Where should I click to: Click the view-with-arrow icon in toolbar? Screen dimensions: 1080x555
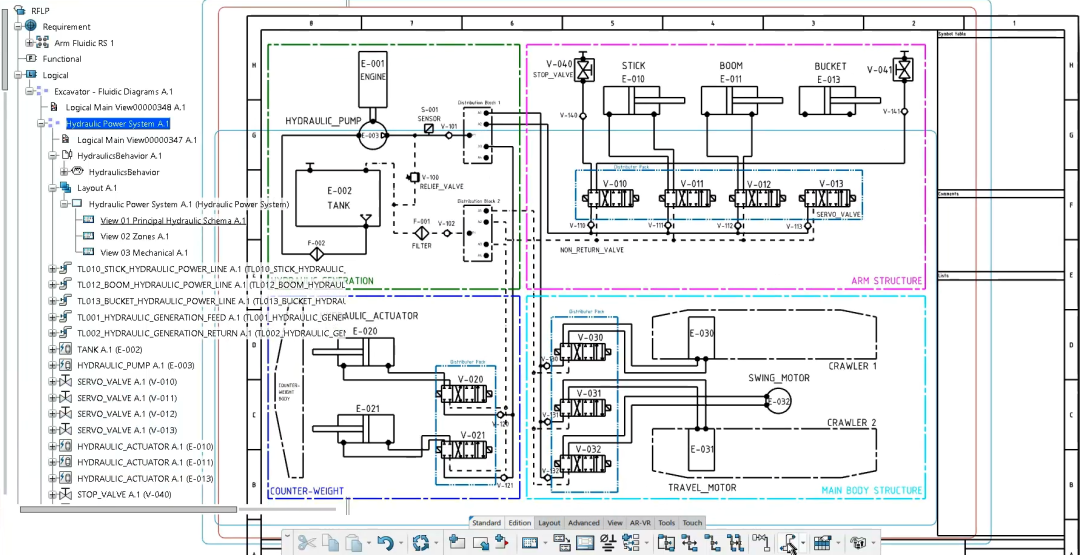(x=481, y=543)
